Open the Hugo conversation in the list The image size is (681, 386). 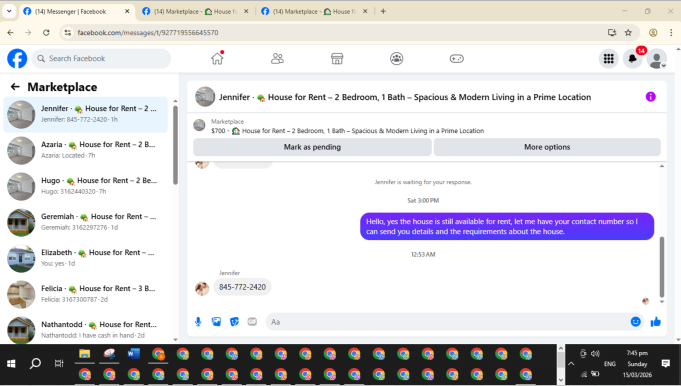click(x=86, y=186)
